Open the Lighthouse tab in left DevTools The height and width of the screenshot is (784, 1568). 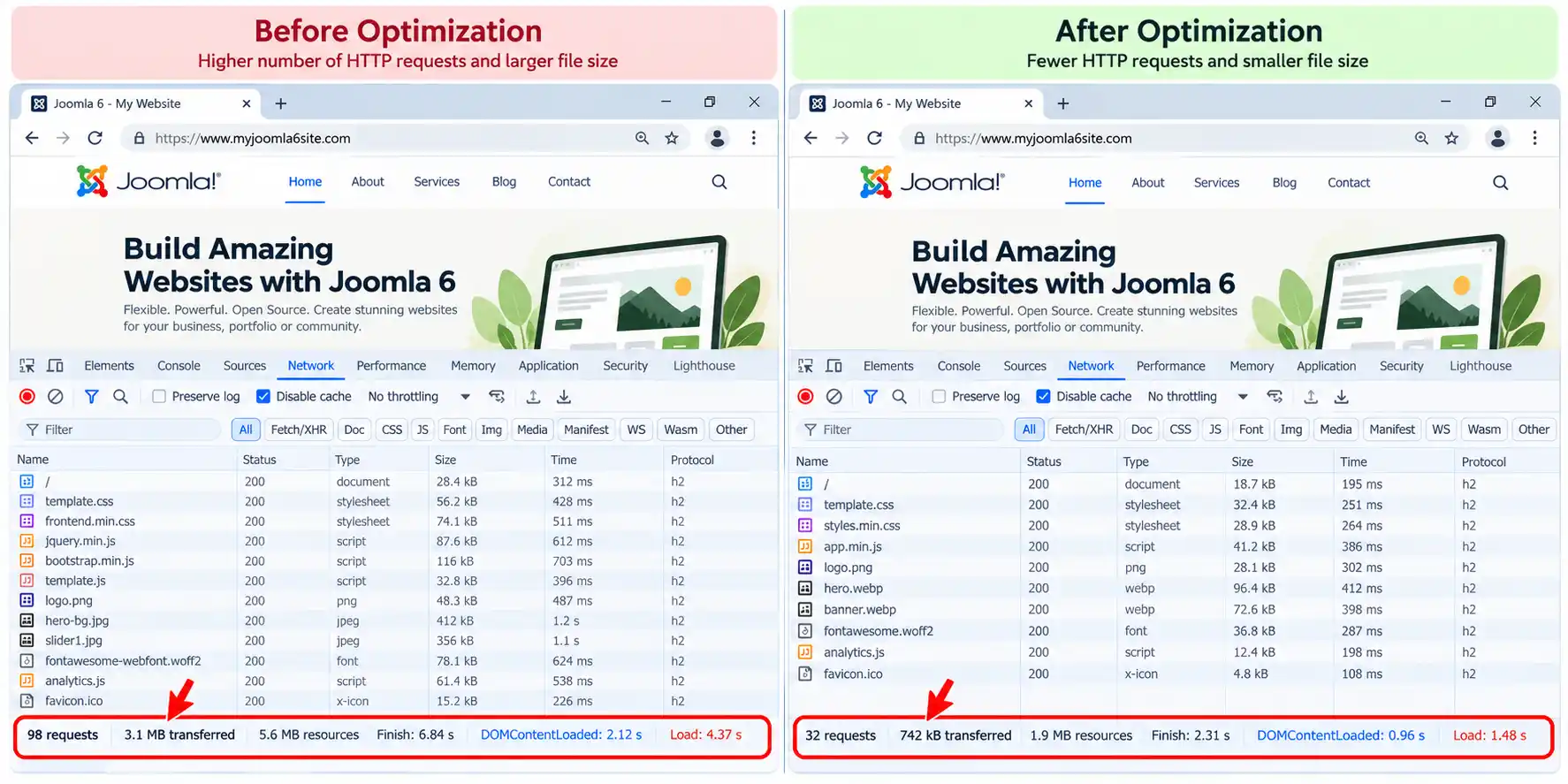[x=704, y=365]
